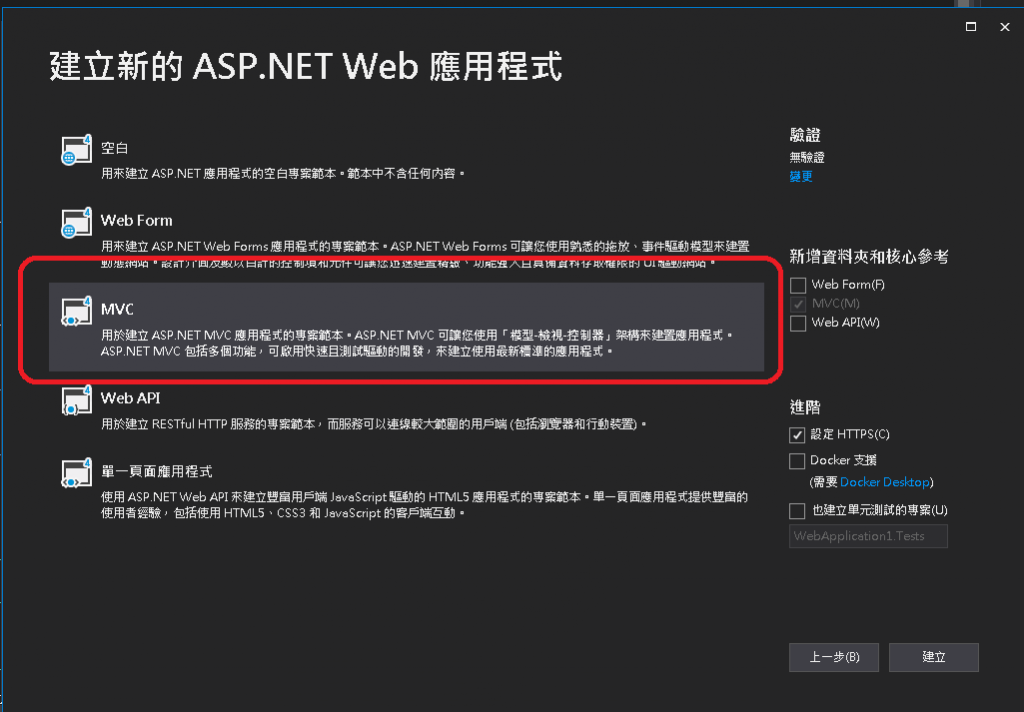Viewport: 1024px width, 712px height.
Task: Click the Web Form template title
Action: click(136, 220)
